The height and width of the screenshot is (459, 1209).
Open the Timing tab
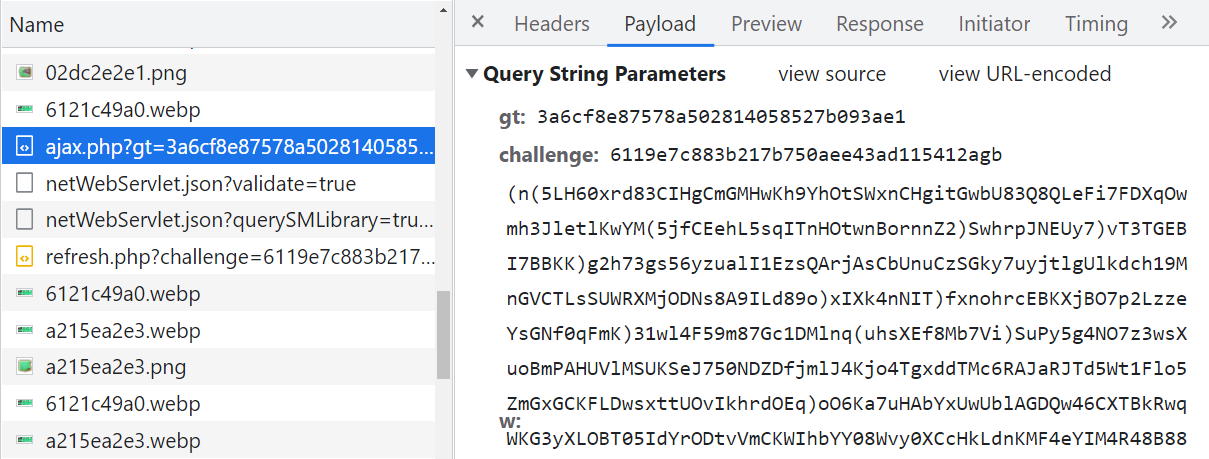(1096, 24)
